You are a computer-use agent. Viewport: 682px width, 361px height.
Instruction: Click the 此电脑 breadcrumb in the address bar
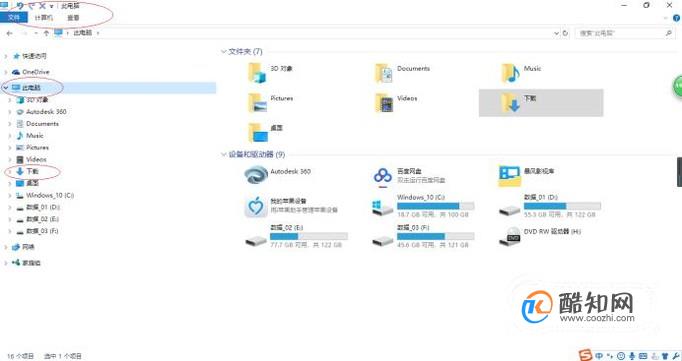click(82, 33)
